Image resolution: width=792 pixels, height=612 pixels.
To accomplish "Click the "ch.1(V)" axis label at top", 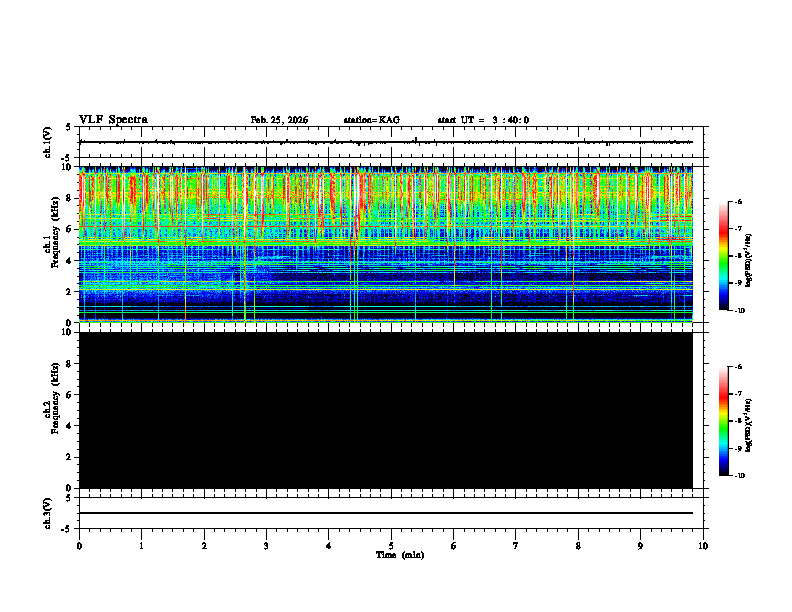I will point(48,142).
